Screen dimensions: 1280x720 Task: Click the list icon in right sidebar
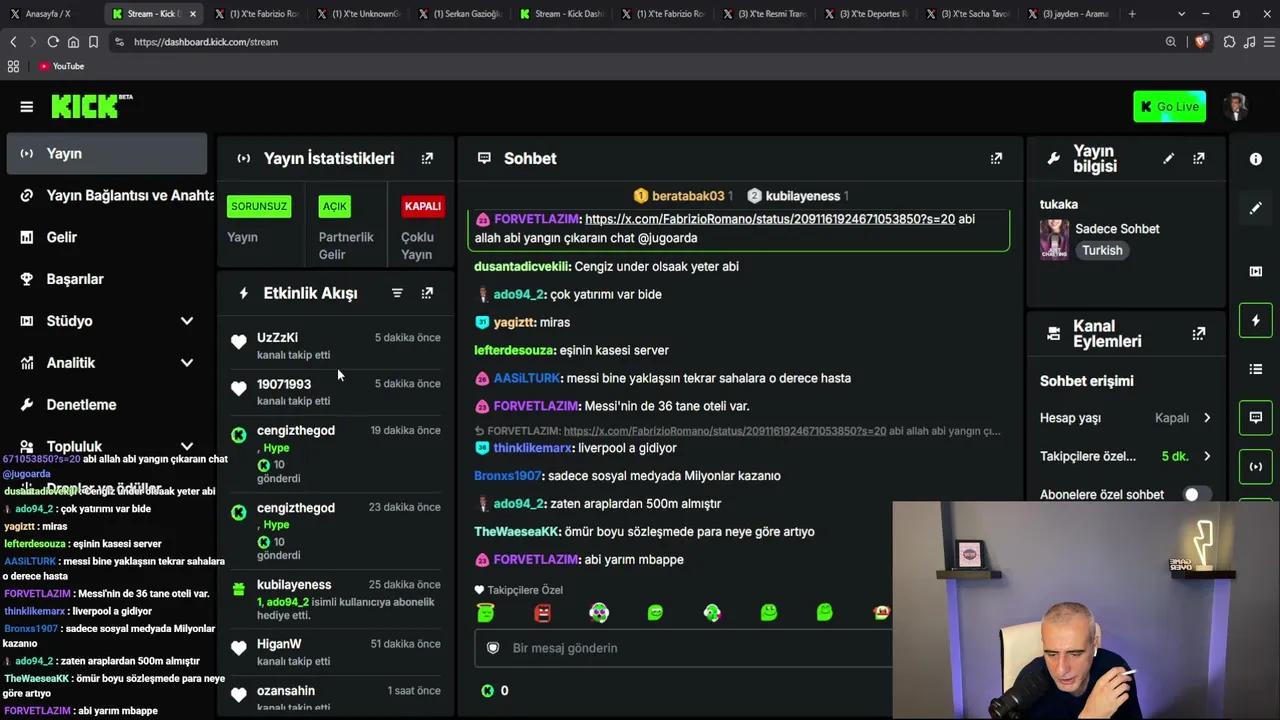pos(1256,369)
